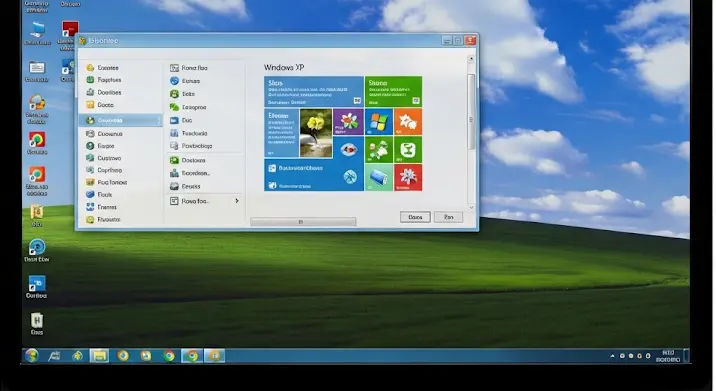Select the 'Powbxbloys' item in middle list

pyautogui.click(x=191, y=146)
